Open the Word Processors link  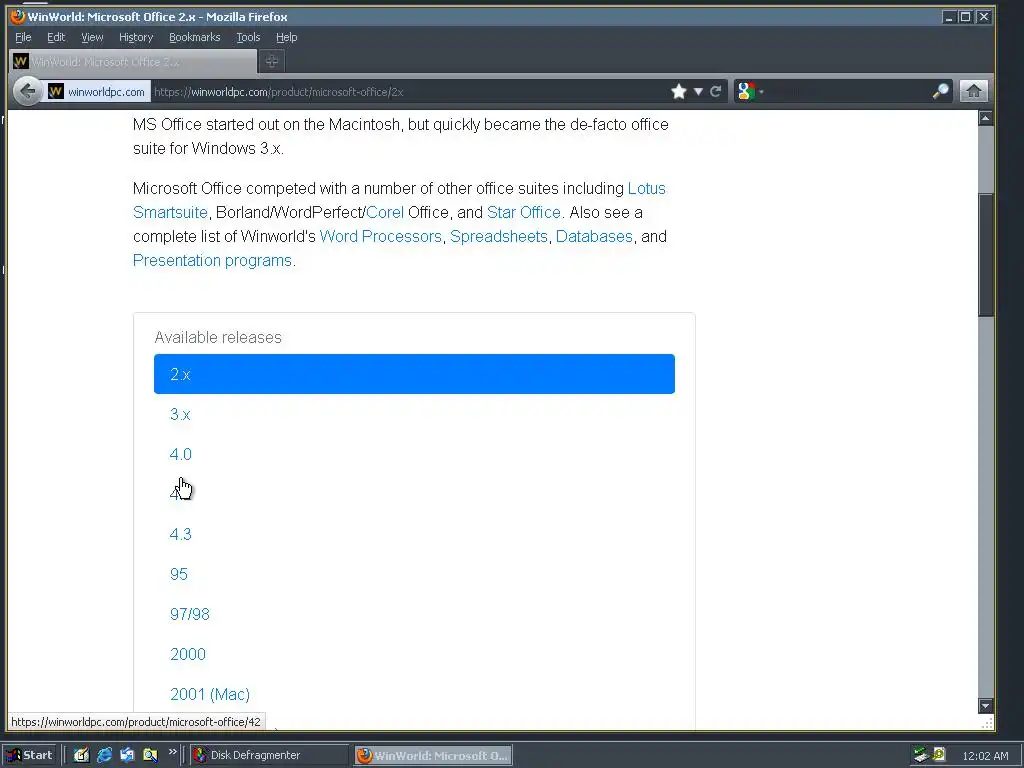point(381,236)
